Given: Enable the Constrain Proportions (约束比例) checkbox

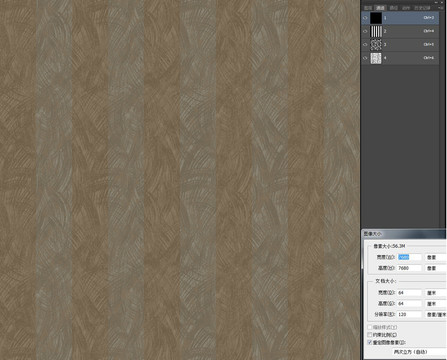Looking at the screenshot, I should point(370,335).
